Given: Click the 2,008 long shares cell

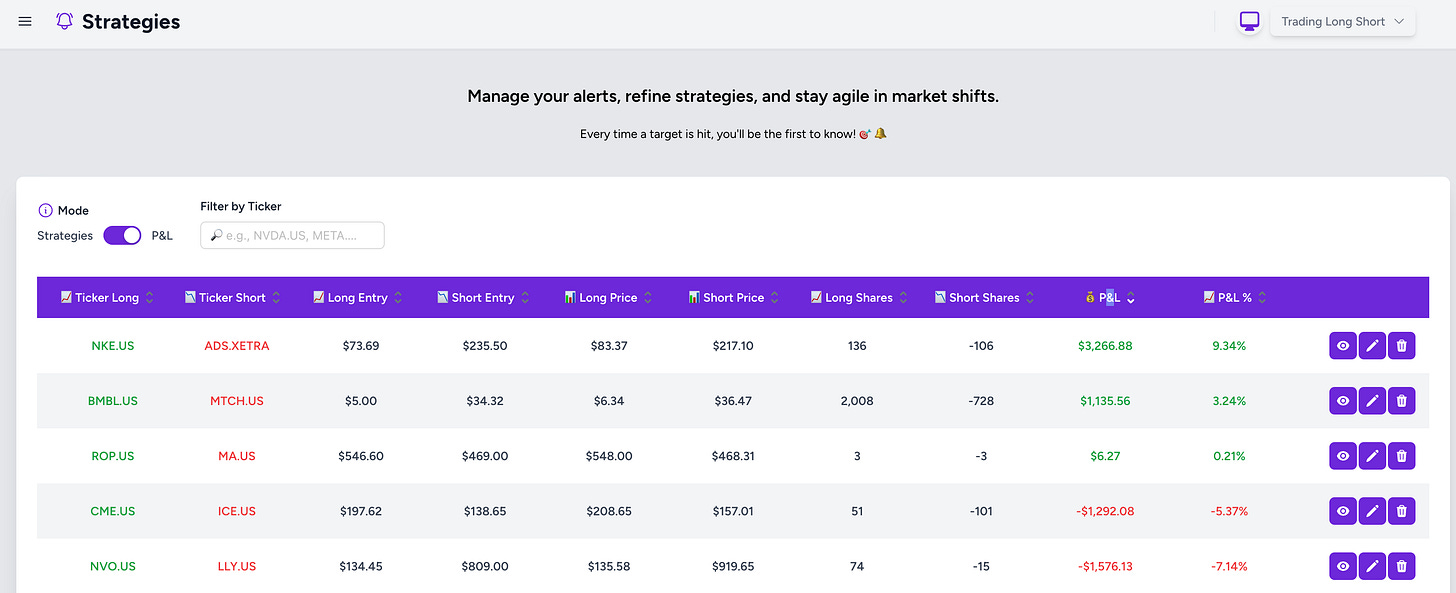Looking at the screenshot, I should click(x=857, y=401).
